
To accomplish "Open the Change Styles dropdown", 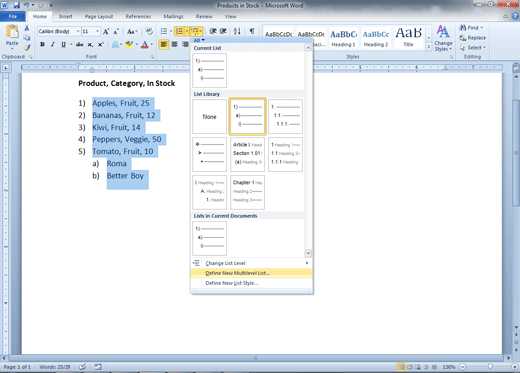I will 443,38.
